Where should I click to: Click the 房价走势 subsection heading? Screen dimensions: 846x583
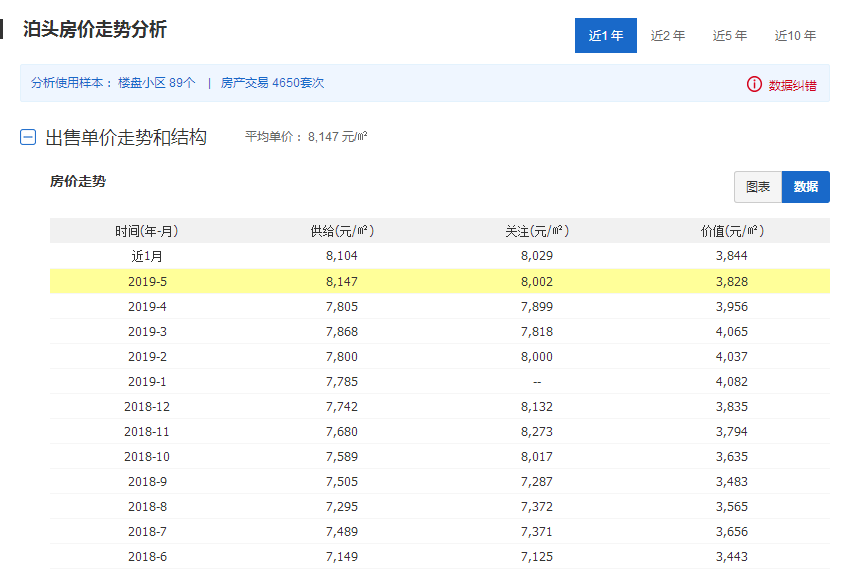pos(78,181)
